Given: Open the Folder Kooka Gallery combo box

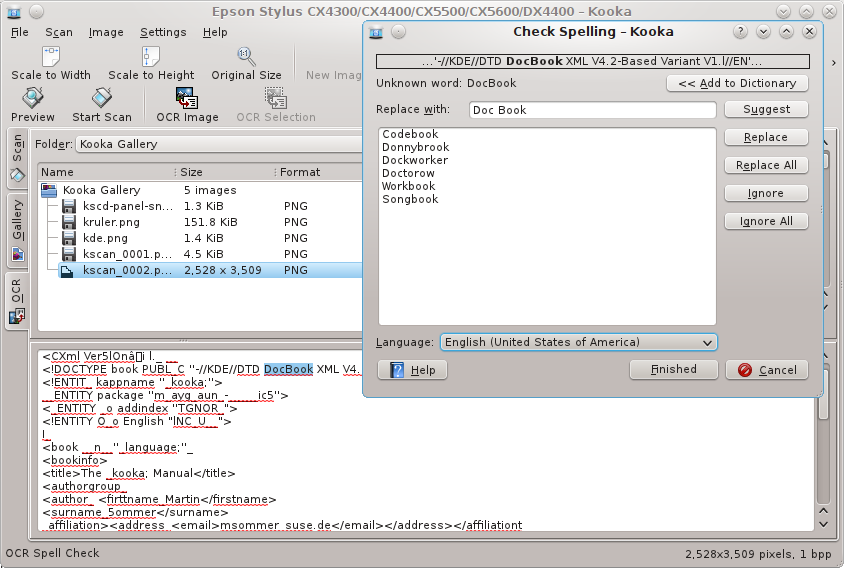Looking at the screenshot, I should 219,144.
